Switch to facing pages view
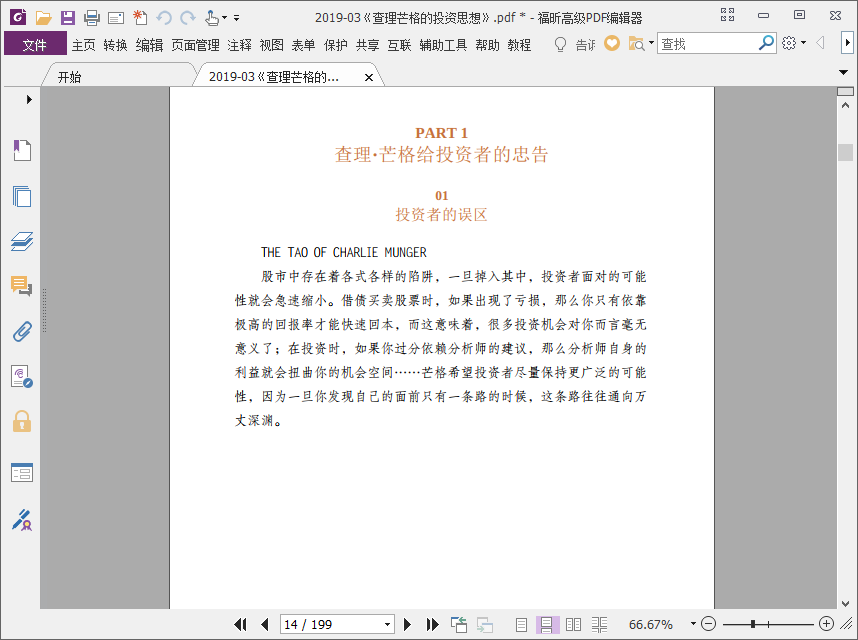 coord(573,624)
